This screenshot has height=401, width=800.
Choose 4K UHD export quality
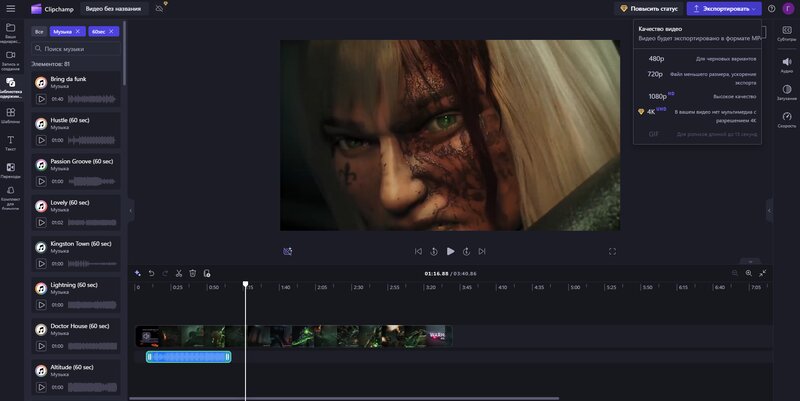(697, 116)
